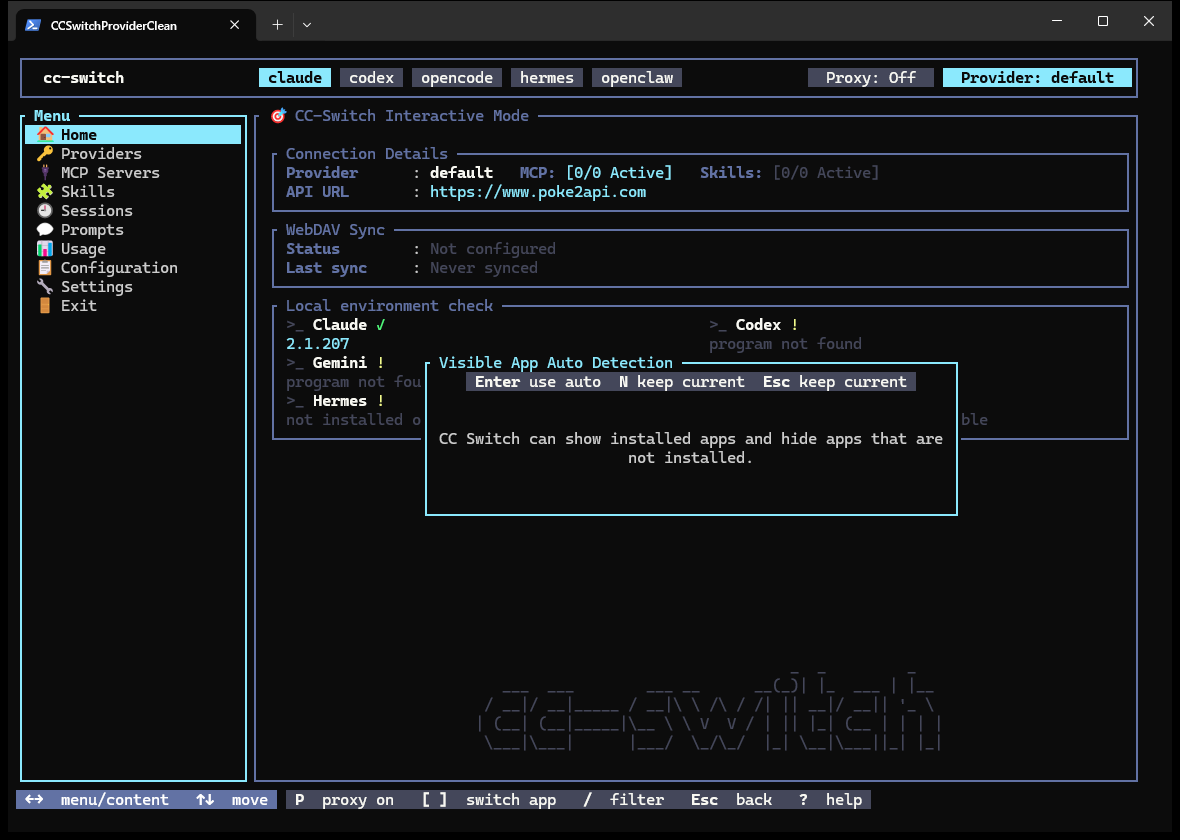
Task: Open MCP Servers in the Menu
Action: 133,172
